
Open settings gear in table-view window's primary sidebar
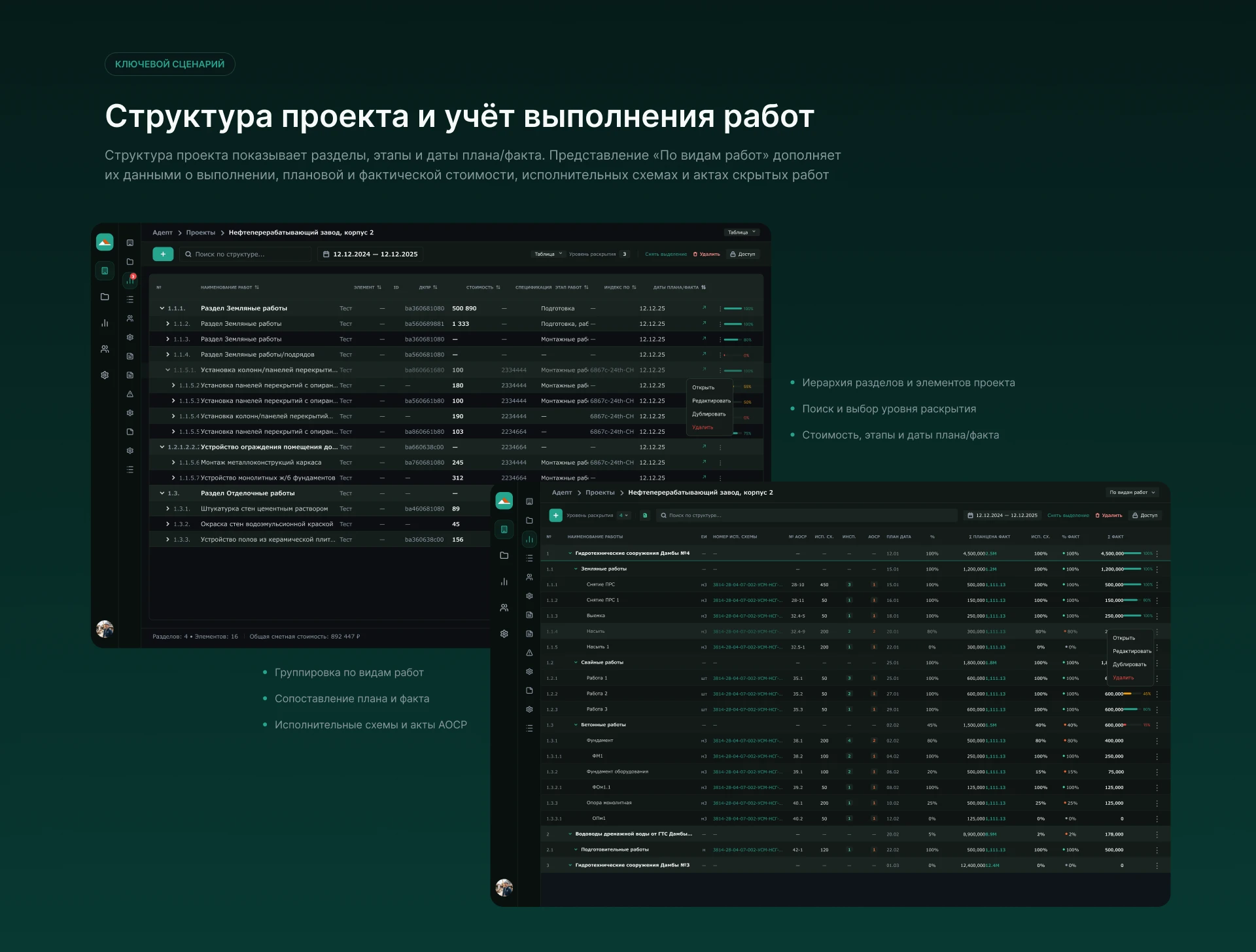click(x=105, y=376)
